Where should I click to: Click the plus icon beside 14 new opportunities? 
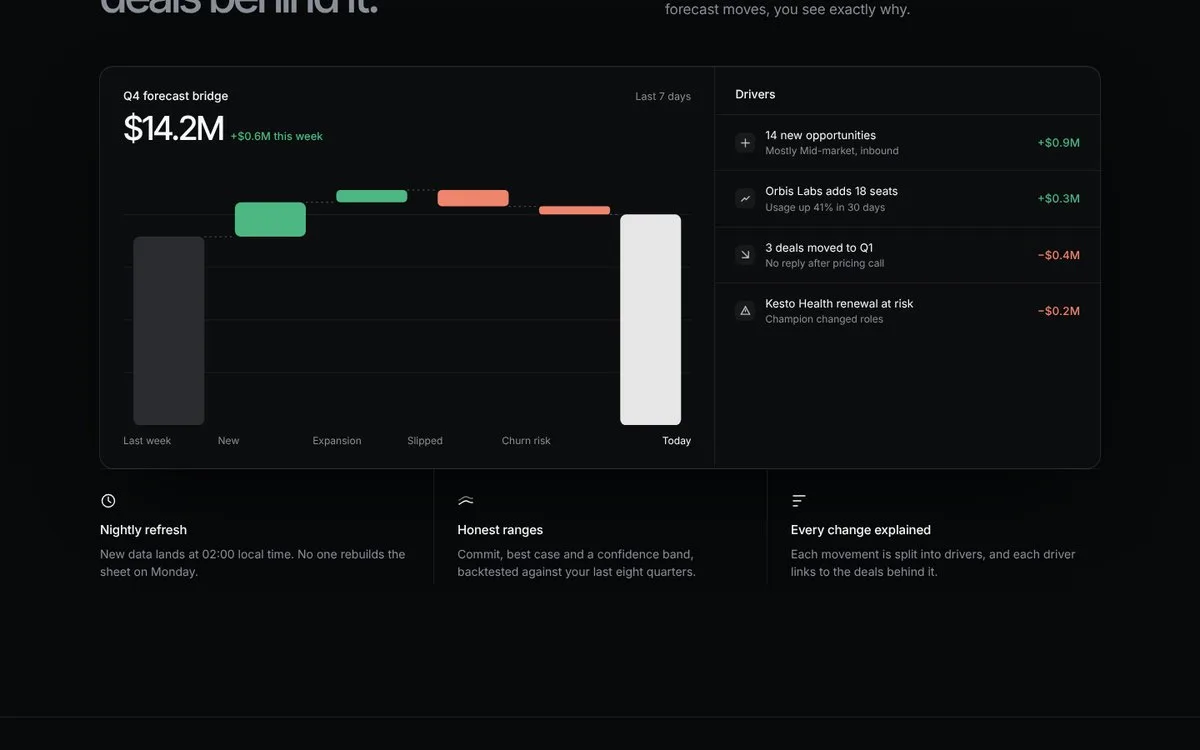click(x=745, y=143)
